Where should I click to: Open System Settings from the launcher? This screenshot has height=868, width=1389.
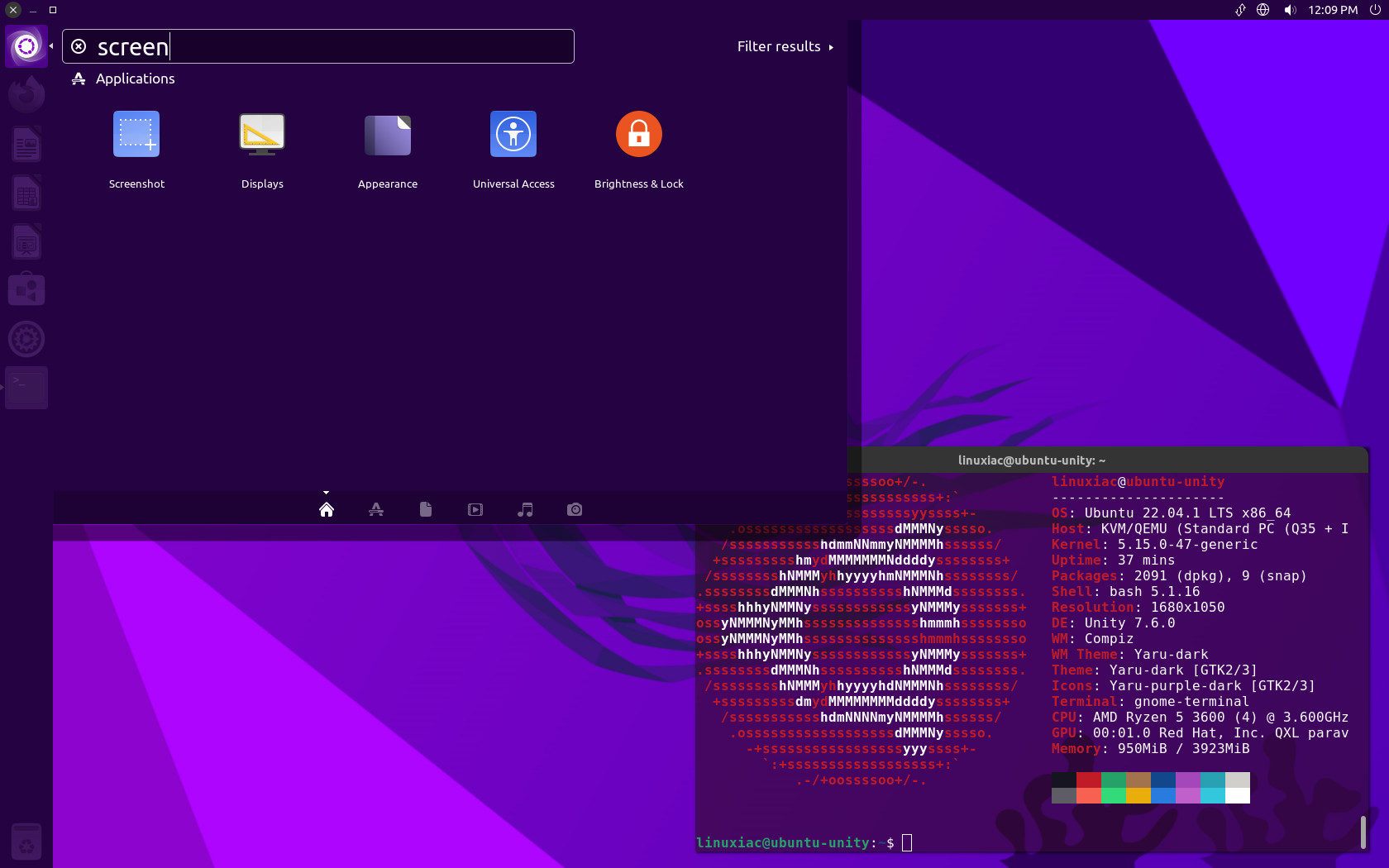[x=26, y=339]
